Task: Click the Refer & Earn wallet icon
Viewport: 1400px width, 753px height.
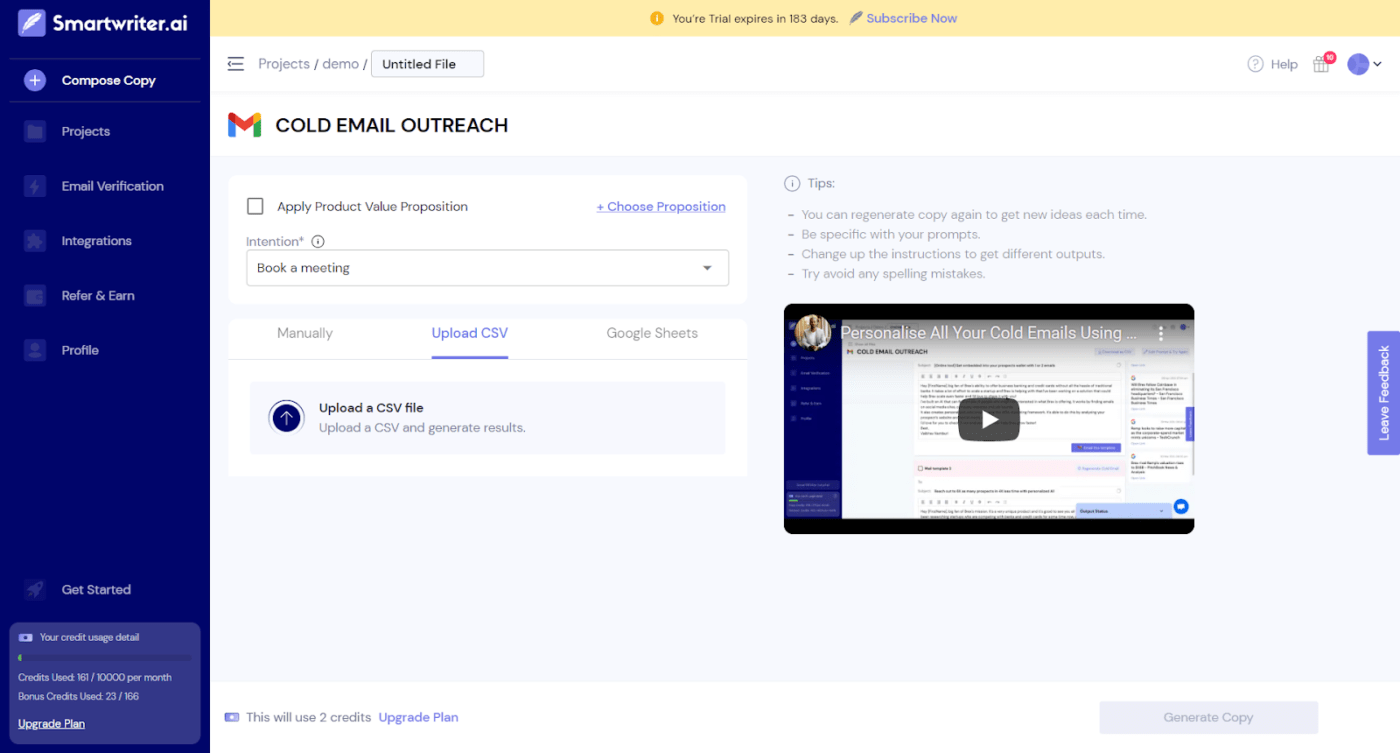Action: pos(35,296)
